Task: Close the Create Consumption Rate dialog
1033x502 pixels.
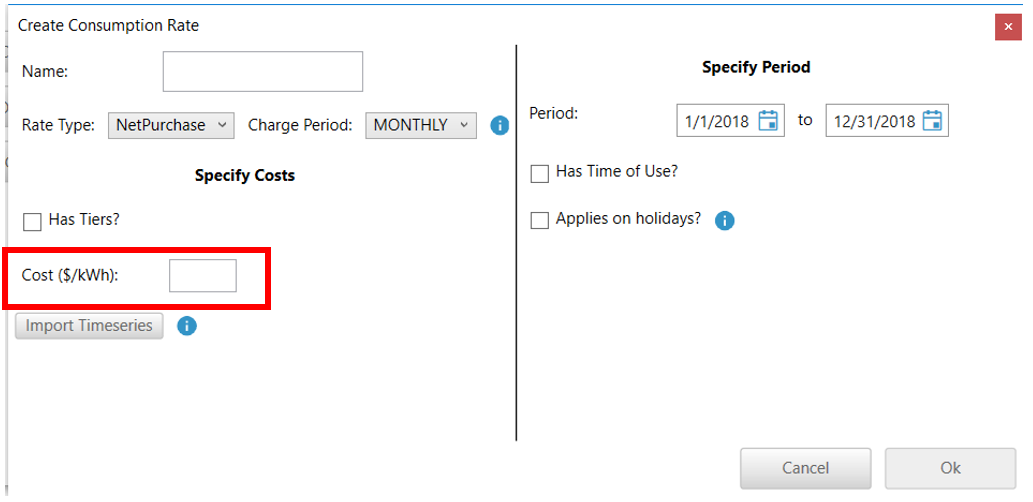Action: 1007,27
